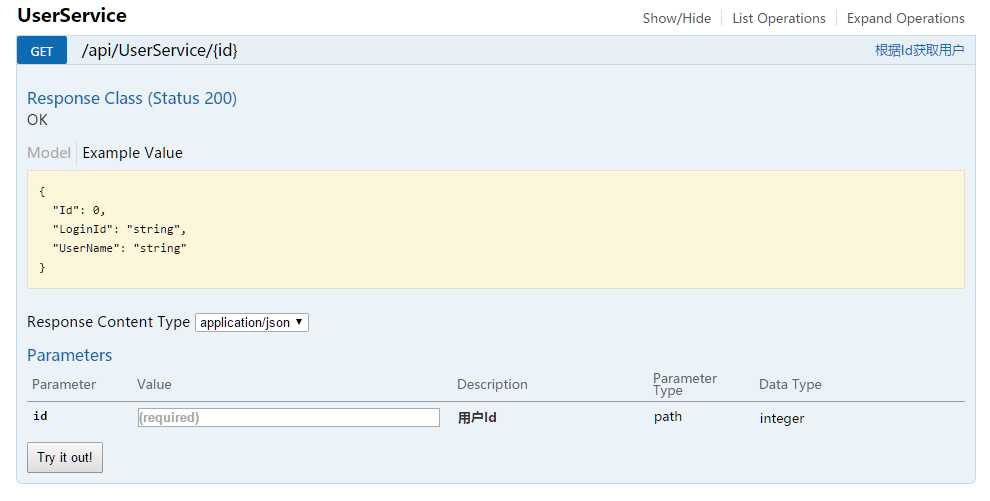This screenshot has width=990, height=501.
Task: Click the Try it out! button
Action: [x=65, y=457]
